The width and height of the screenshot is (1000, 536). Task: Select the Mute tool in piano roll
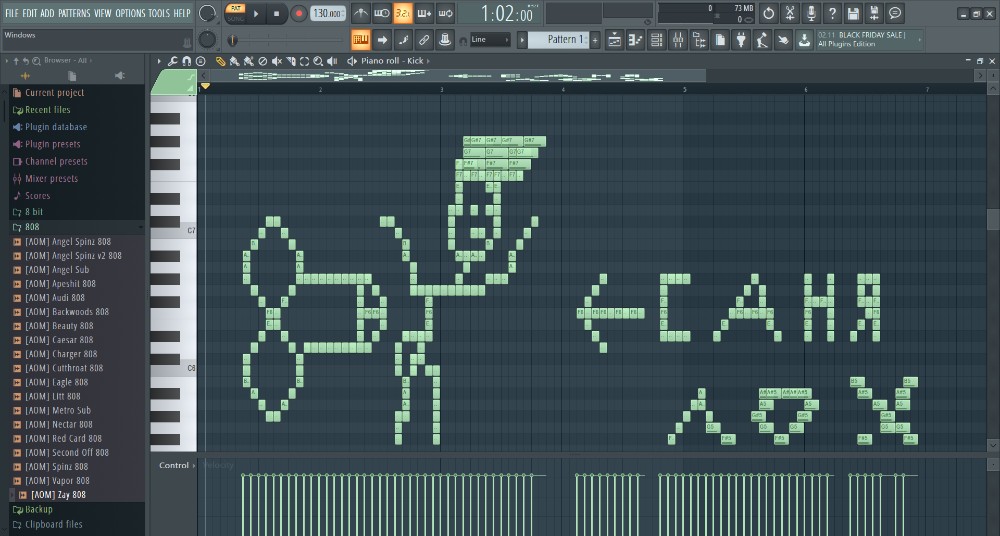click(276, 61)
